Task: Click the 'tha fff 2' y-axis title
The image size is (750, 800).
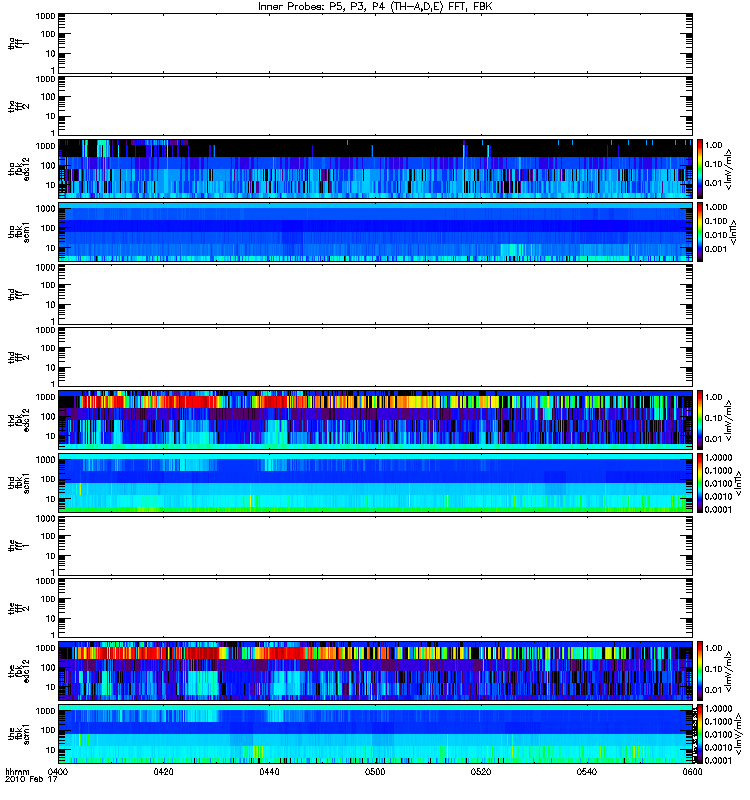Action: [19, 106]
